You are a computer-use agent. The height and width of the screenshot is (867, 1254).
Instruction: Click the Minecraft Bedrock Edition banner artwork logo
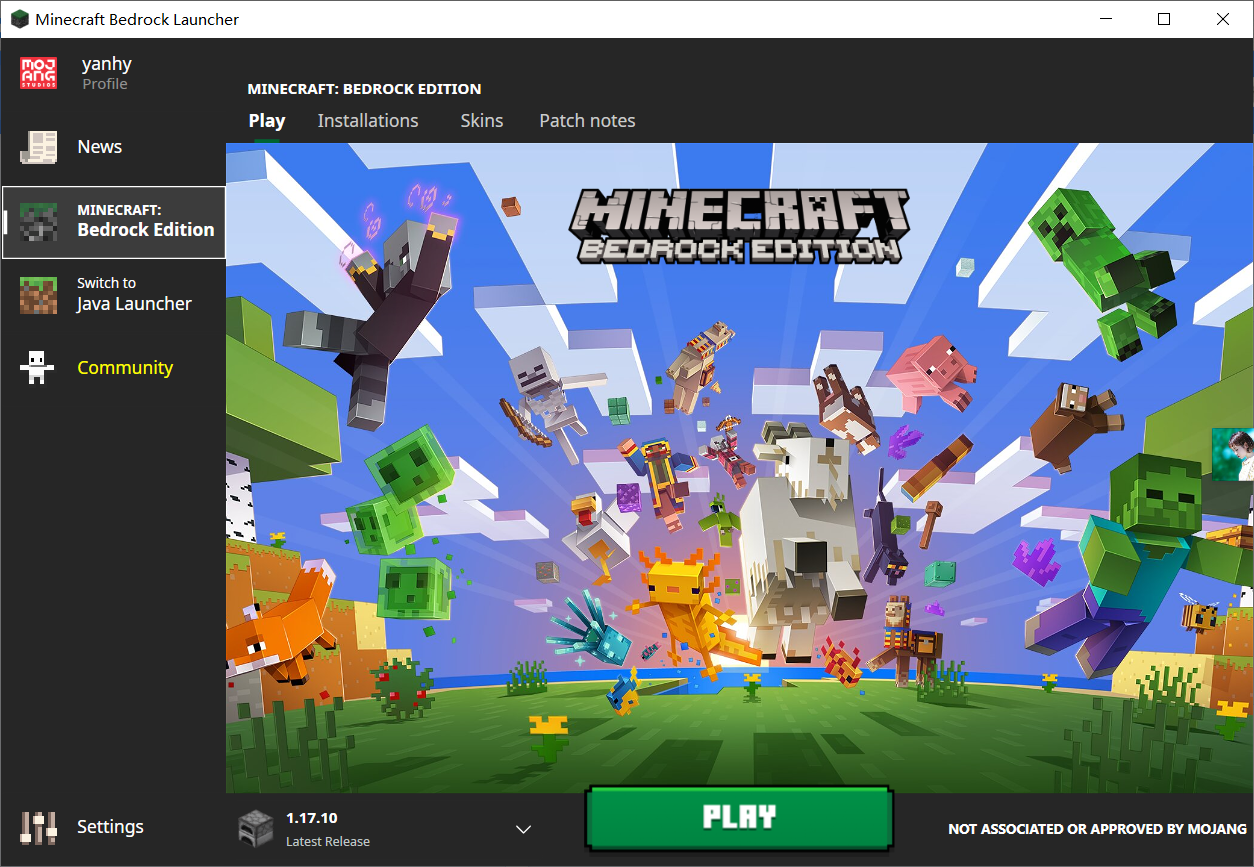pos(739,225)
